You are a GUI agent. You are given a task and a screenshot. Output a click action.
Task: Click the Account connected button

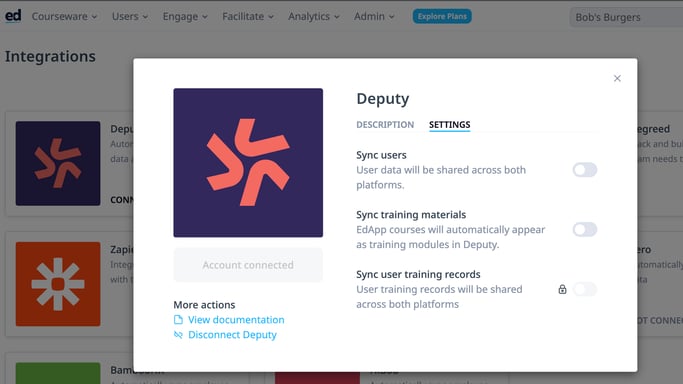[x=248, y=265]
